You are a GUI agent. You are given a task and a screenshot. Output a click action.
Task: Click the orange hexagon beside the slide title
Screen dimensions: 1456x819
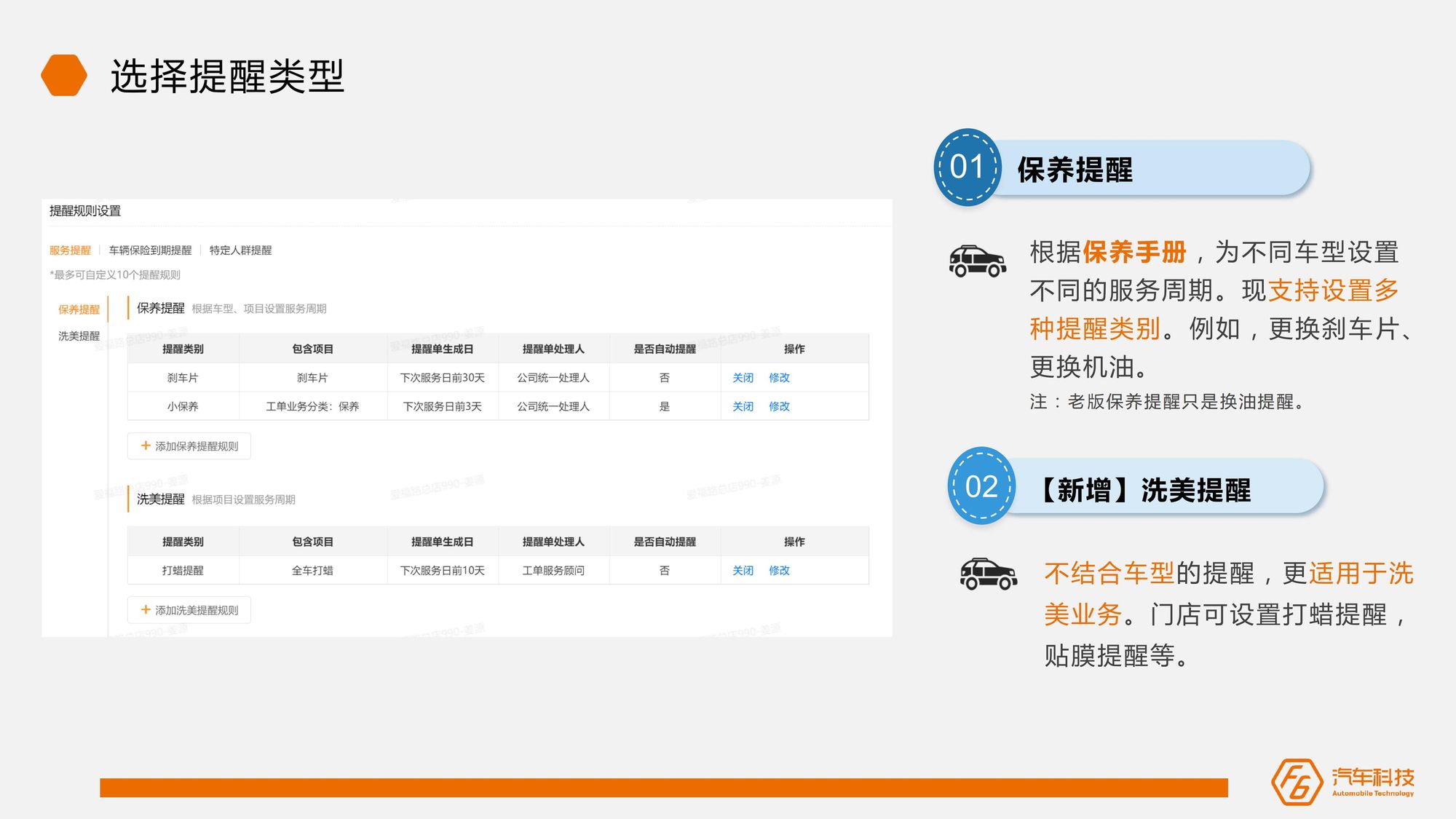click(64, 76)
